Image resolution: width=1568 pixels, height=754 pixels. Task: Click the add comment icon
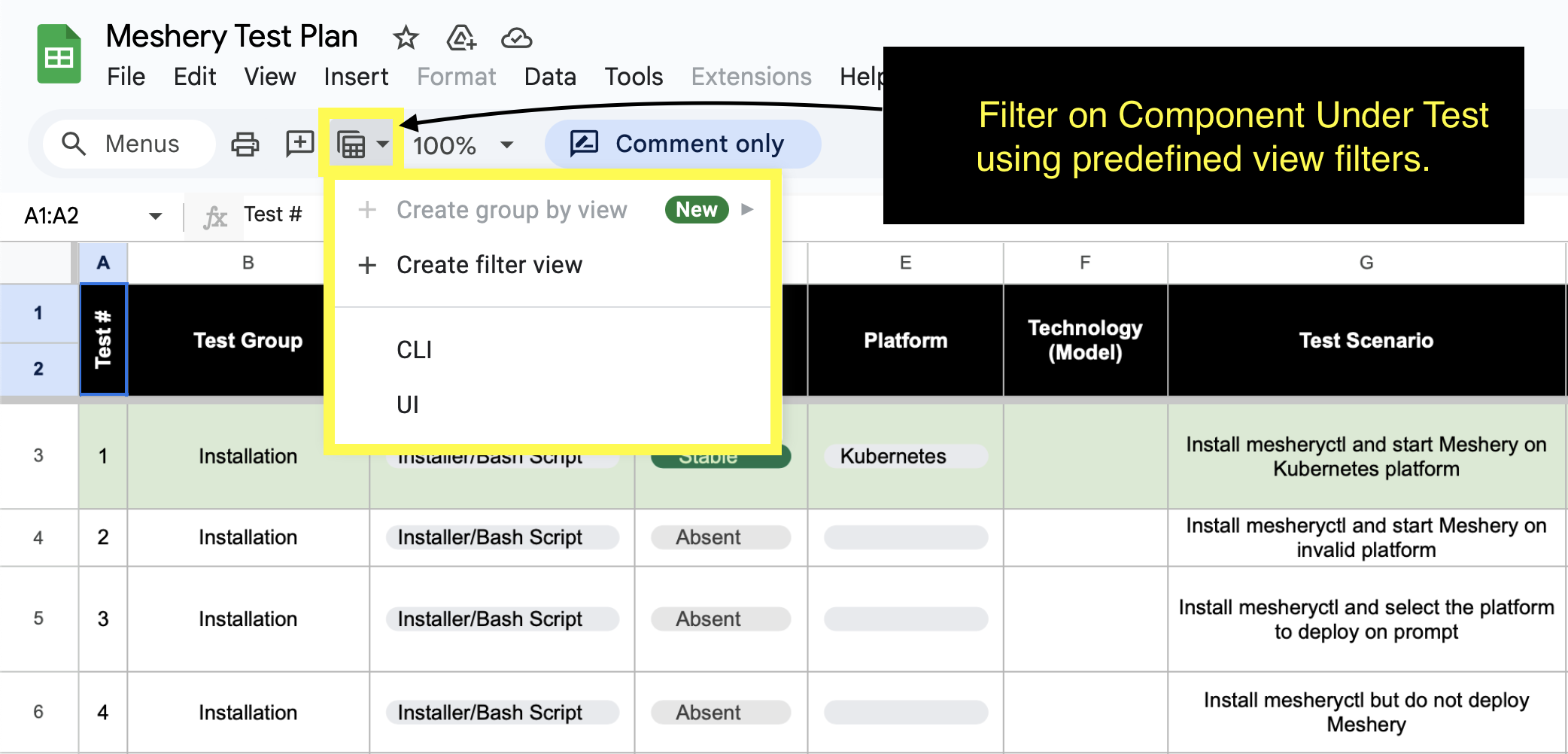pos(299,144)
